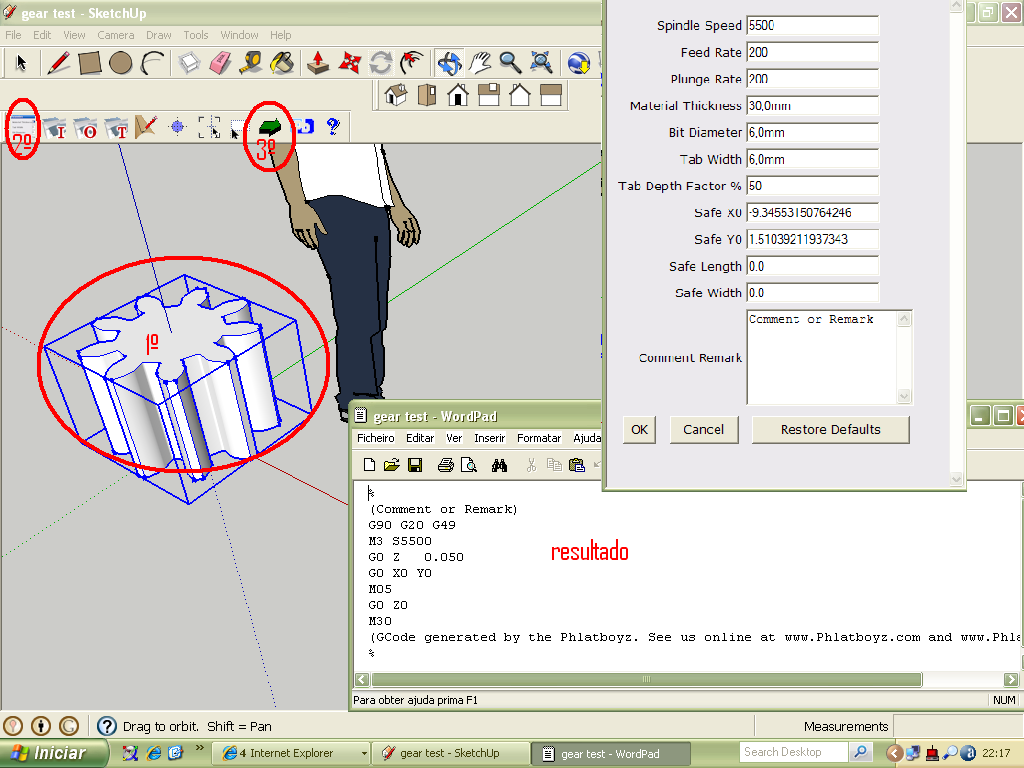This screenshot has width=1024, height=768.
Task: Select the Phlatboyz Inside cut tool
Action: click(x=55, y=127)
